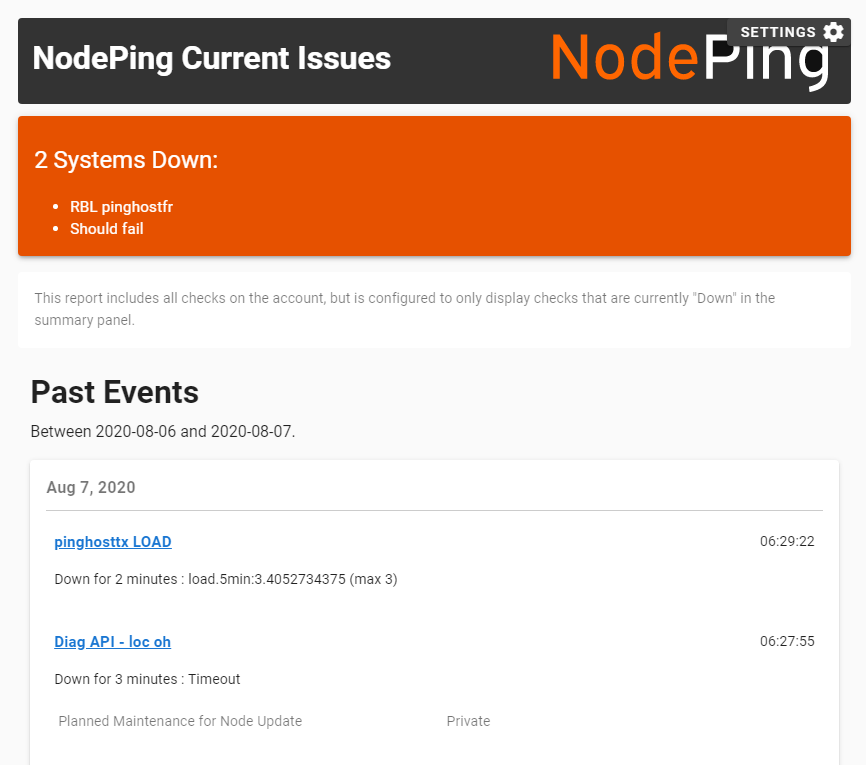Click the NodePing Current Issues title
This screenshot has height=765, width=866.
click(x=212, y=58)
